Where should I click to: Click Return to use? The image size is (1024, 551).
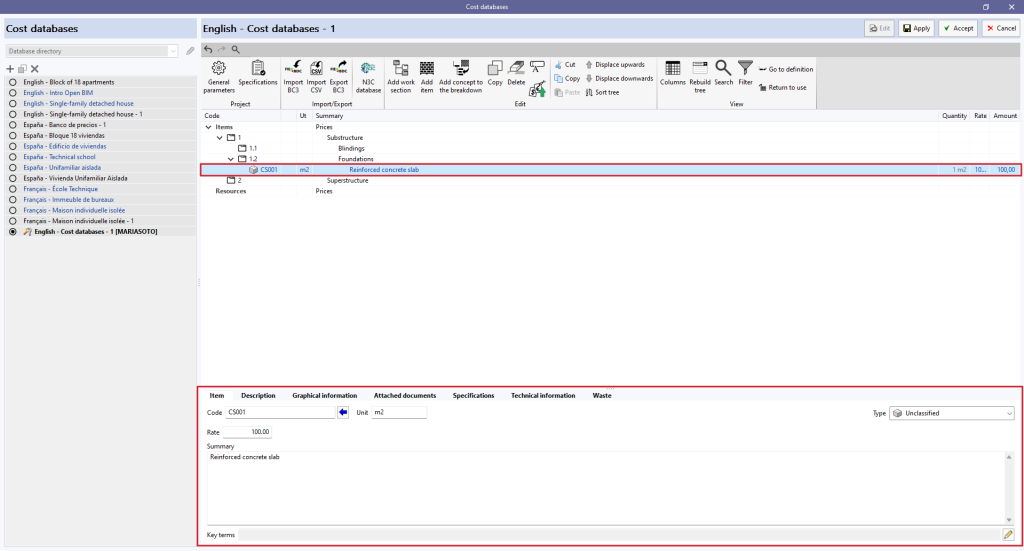782,87
